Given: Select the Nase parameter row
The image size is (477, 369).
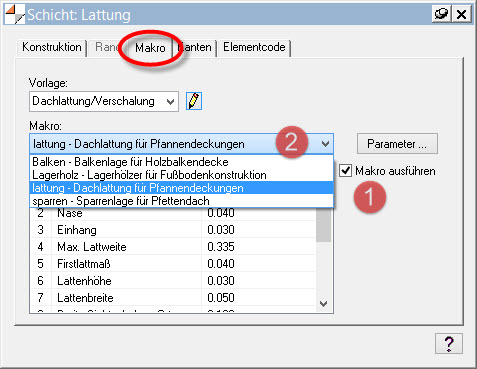Looking at the screenshot, I should [173, 213].
